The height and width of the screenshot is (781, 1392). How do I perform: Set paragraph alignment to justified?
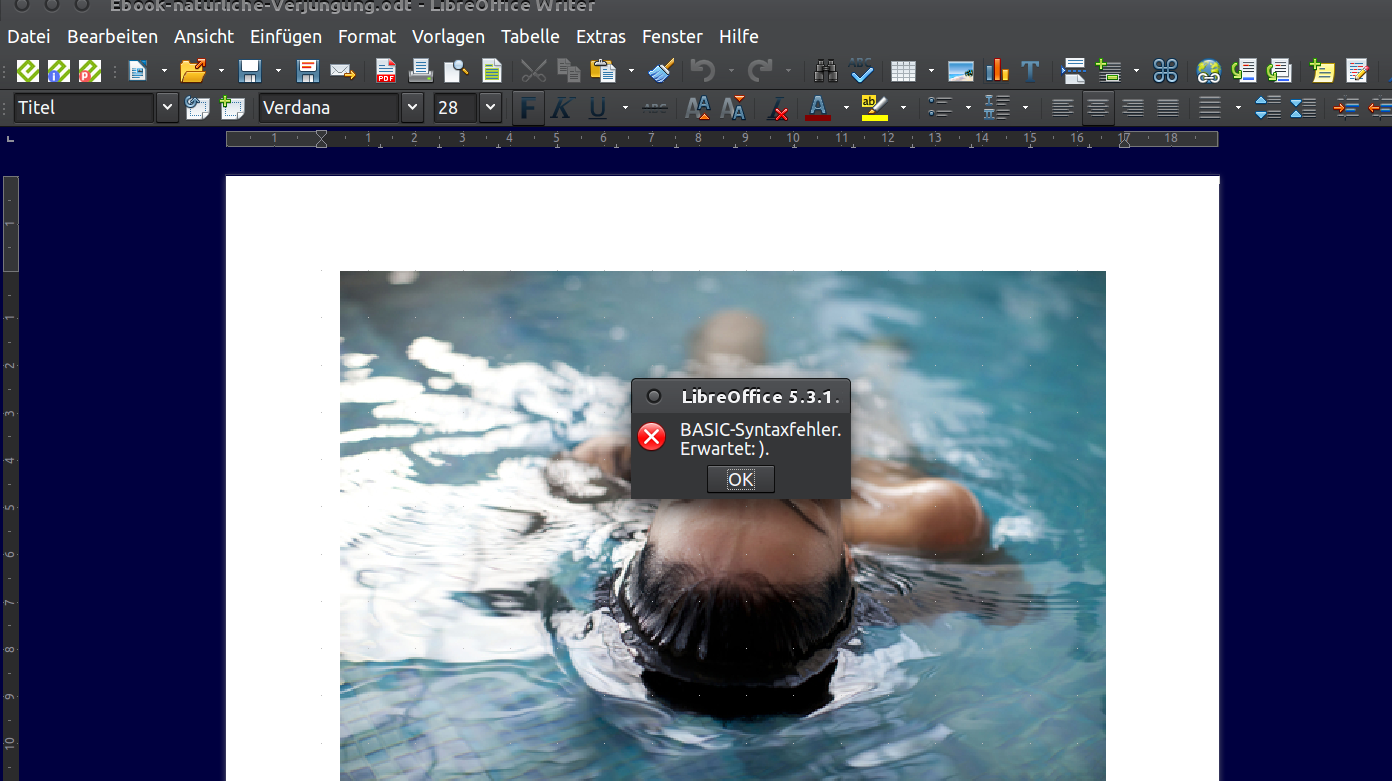tap(1168, 107)
